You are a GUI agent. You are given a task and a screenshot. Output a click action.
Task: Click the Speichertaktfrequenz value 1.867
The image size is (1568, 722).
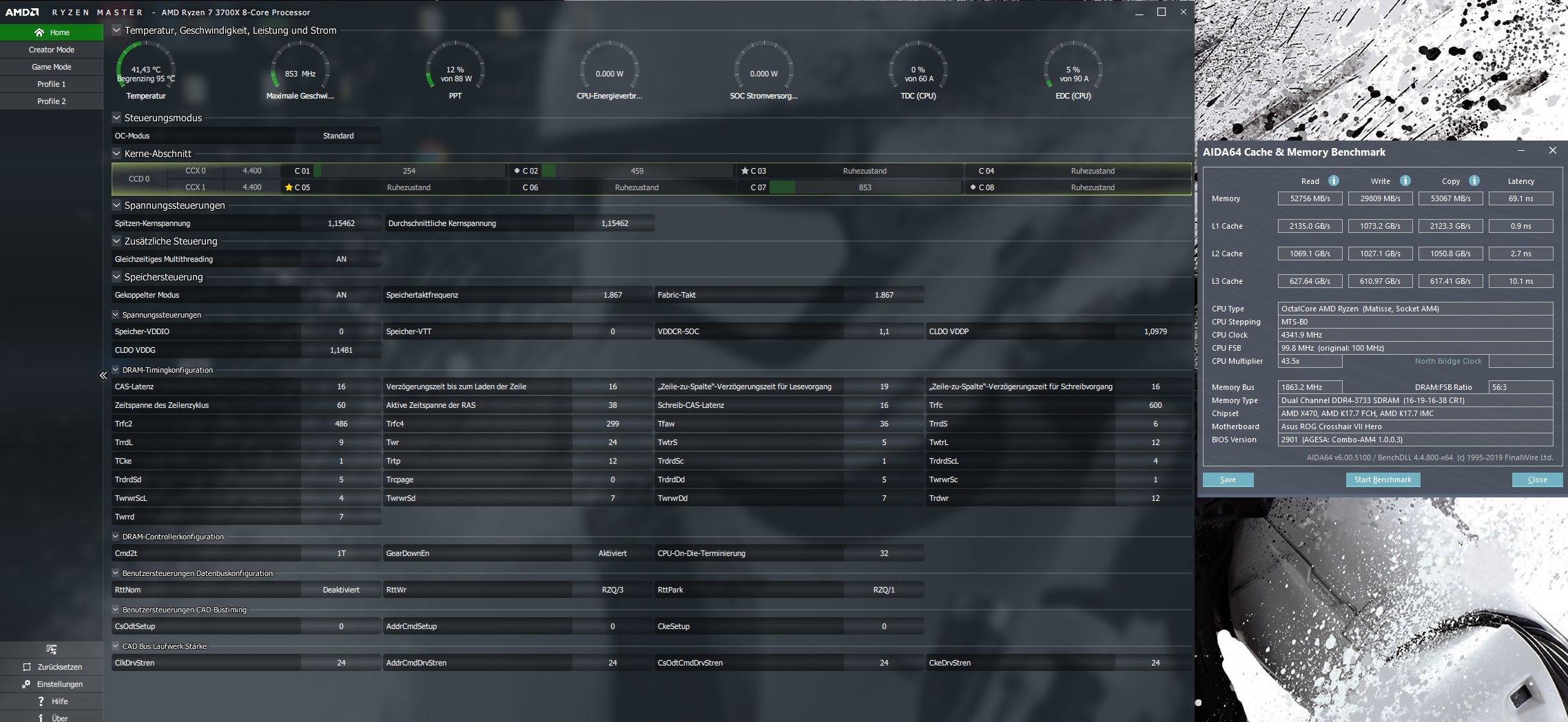612,295
